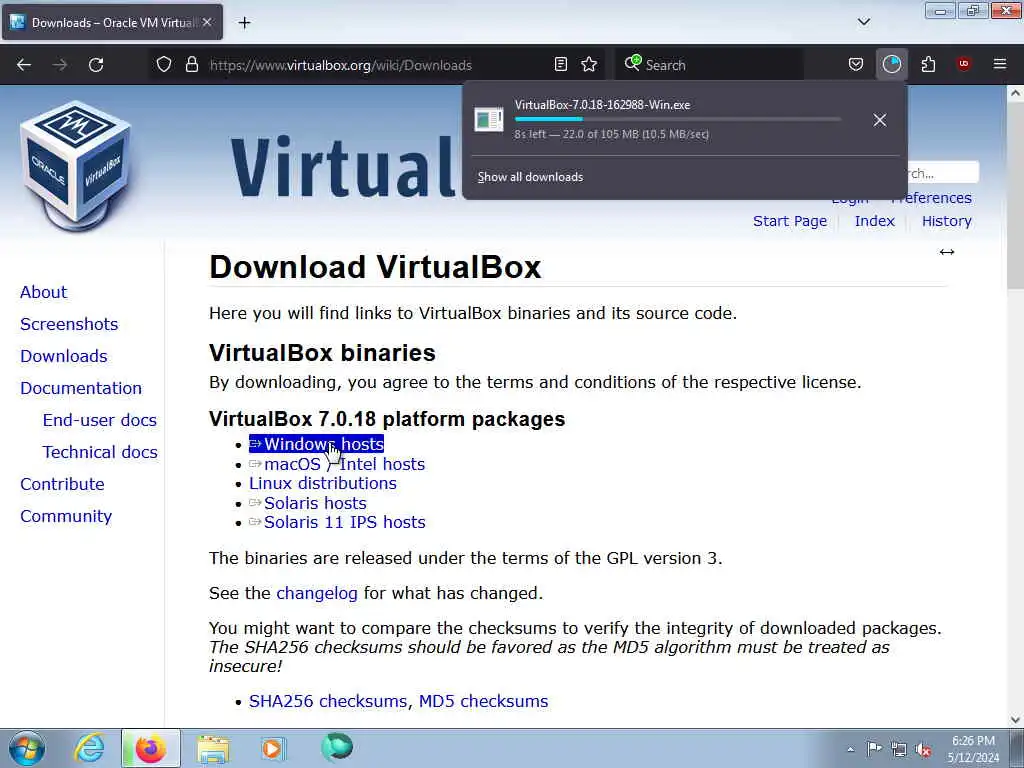This screenshot has height=768, width=1024.
Task: Open Contribute in the sidebar
Action: point(62,484)
